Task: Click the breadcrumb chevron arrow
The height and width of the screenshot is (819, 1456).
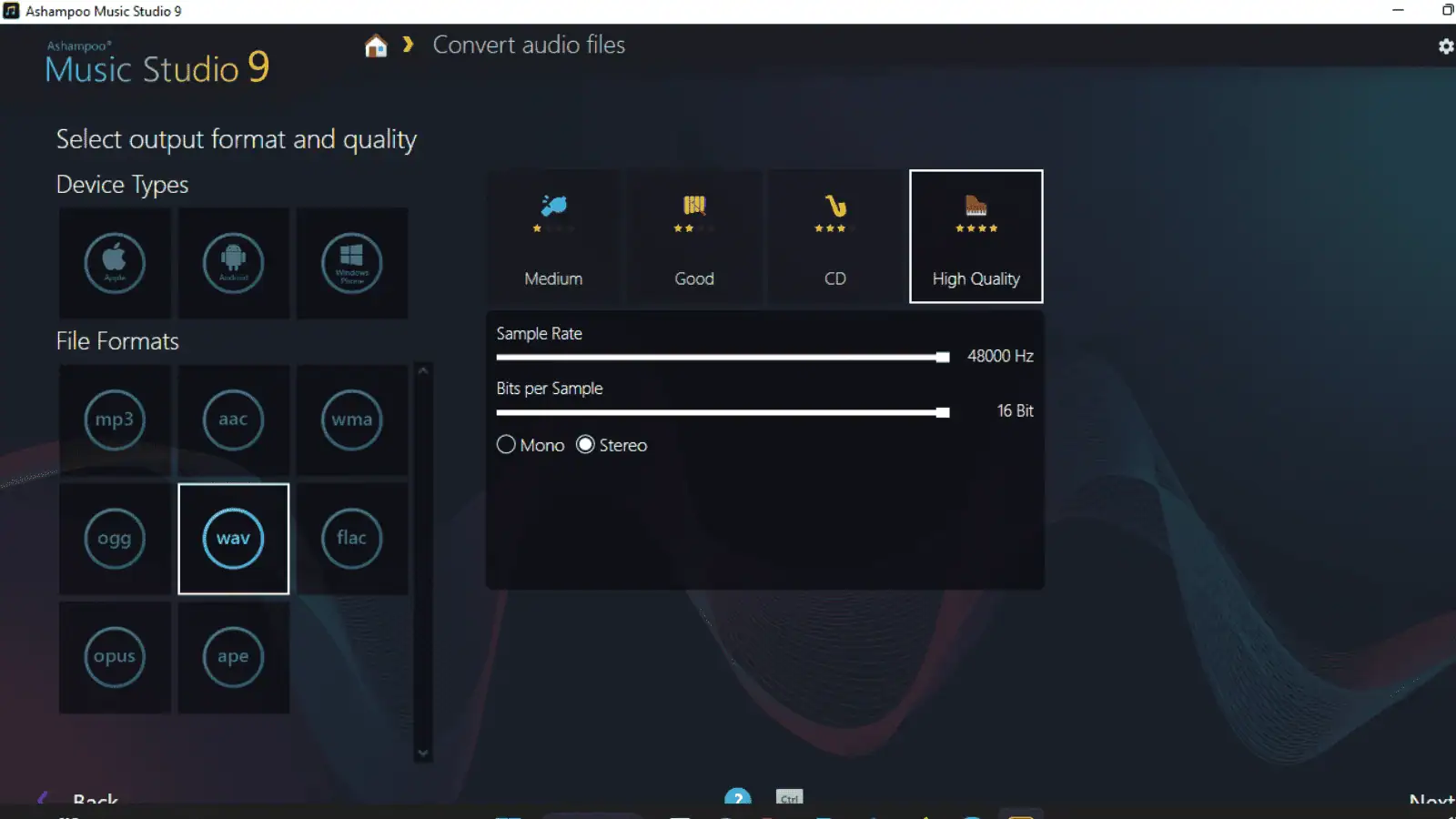Action: click(409, 45)
